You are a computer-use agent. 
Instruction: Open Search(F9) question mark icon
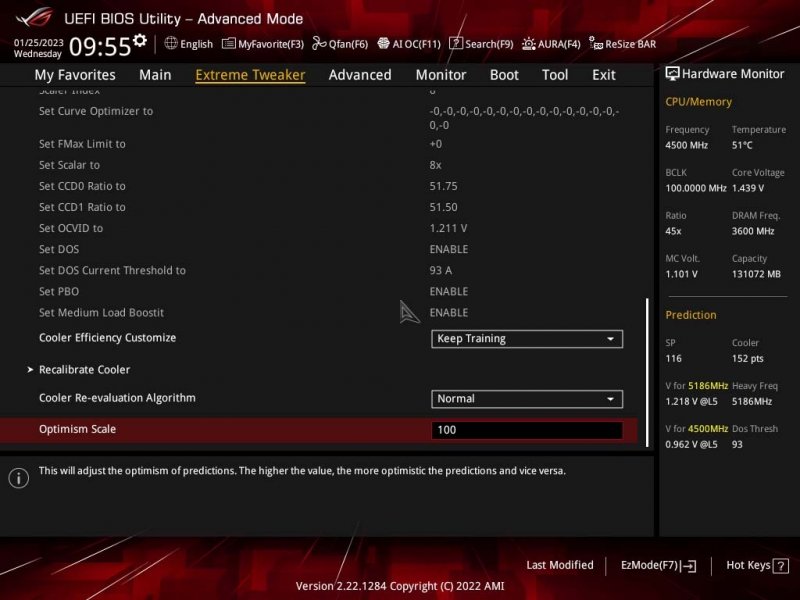click(456, 43)
